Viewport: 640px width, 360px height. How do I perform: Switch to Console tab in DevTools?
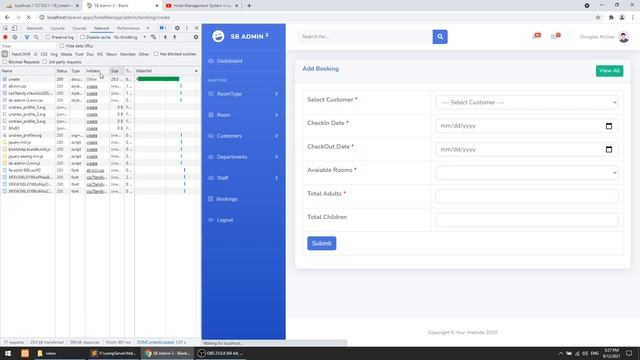tap(57, 28)
